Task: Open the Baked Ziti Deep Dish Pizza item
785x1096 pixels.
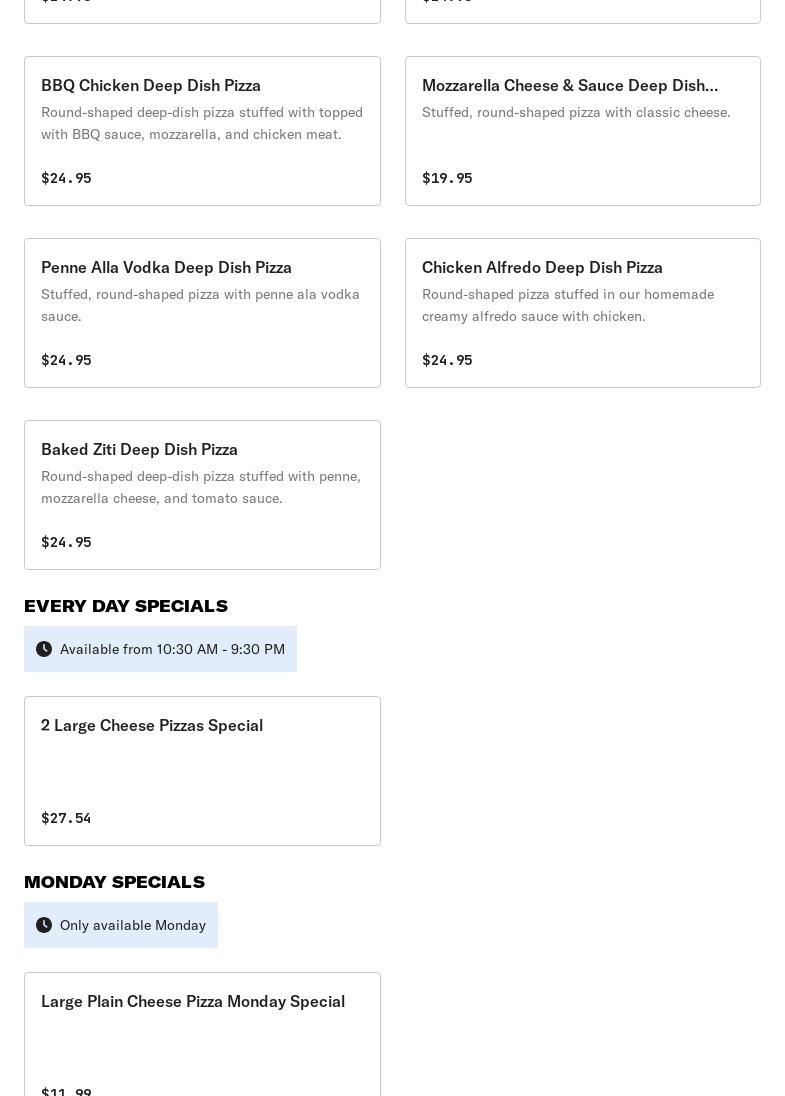Action: [x=139, y=450]
